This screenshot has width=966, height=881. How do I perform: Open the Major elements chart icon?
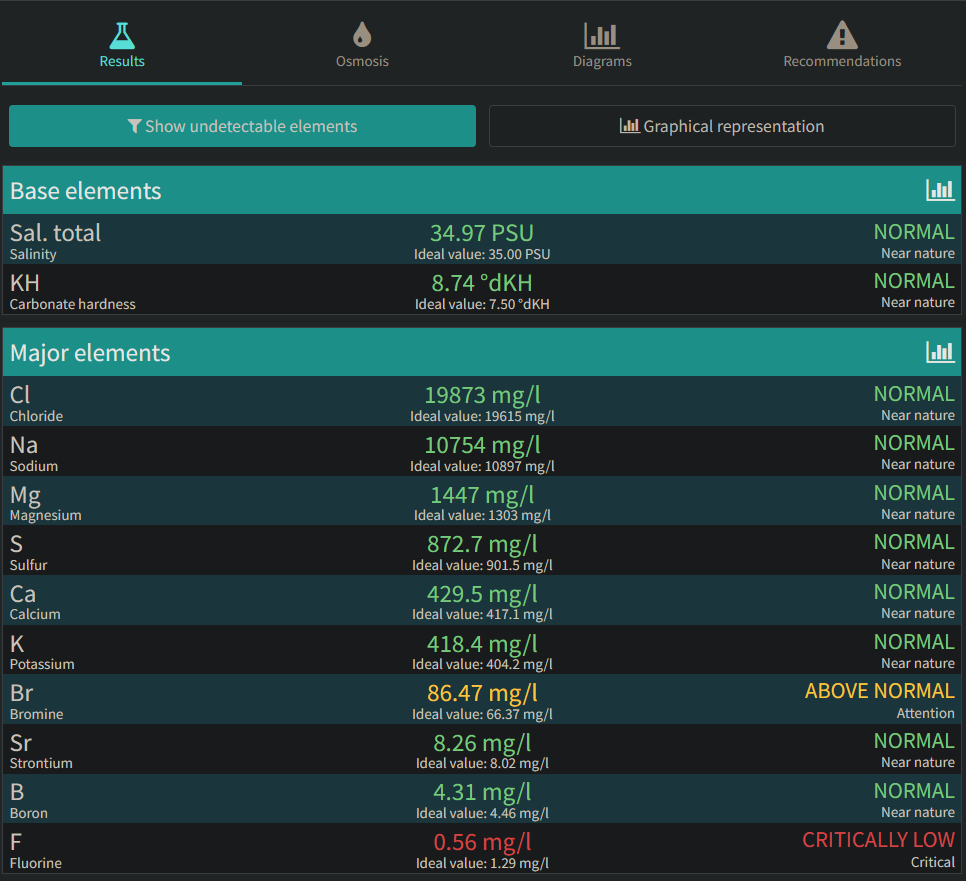click(941, 352)
